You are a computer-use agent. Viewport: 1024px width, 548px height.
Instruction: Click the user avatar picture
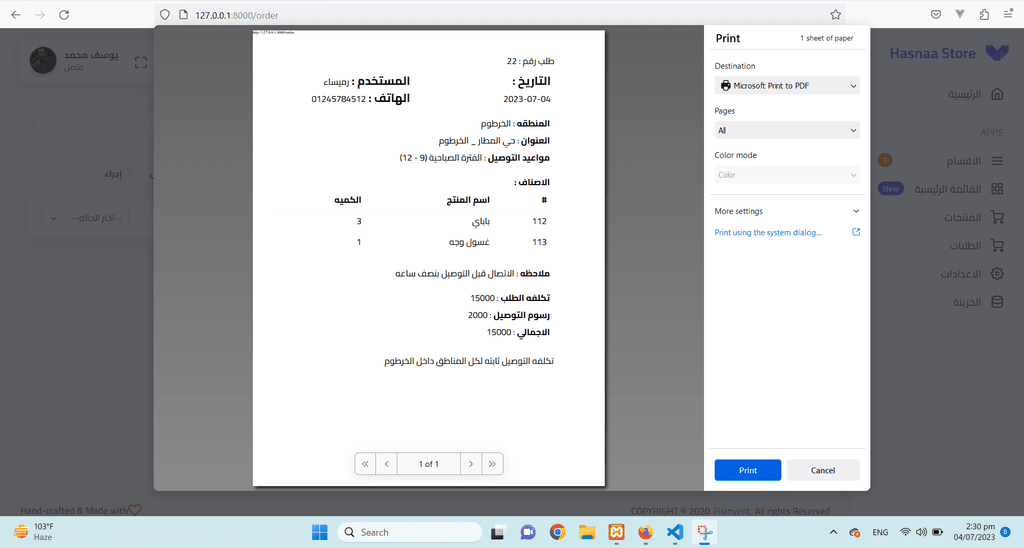point(43,60)
